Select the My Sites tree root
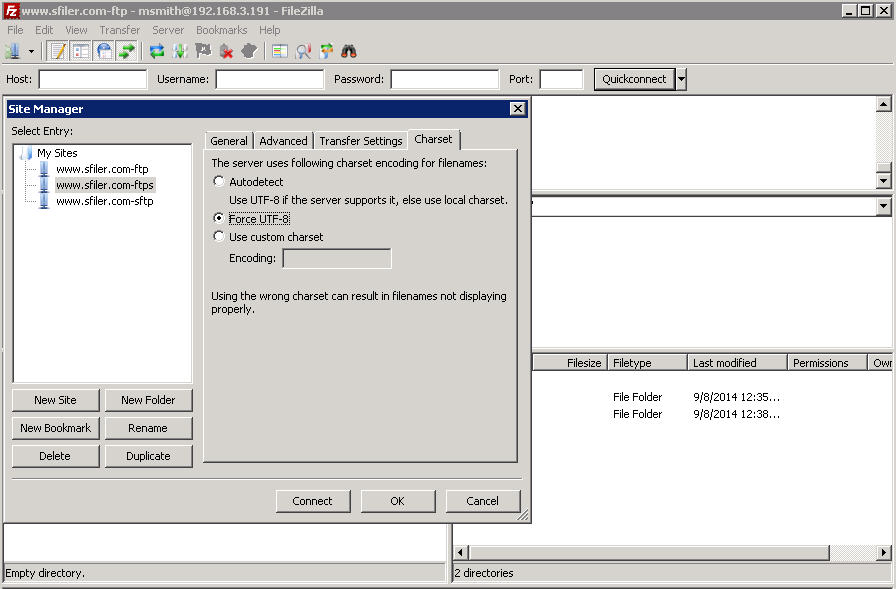 (x=57, y=153)
